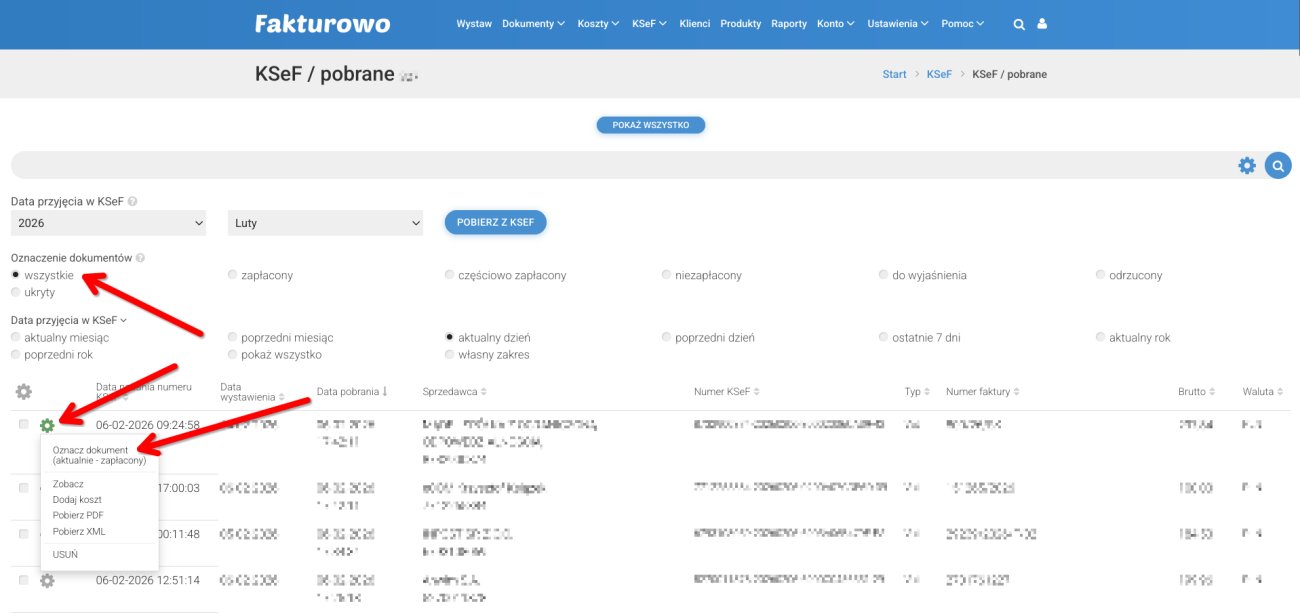Click the magnifier search icon in the top navbar
Viewport: 1300px width, 614px height.
point(1019,23)
